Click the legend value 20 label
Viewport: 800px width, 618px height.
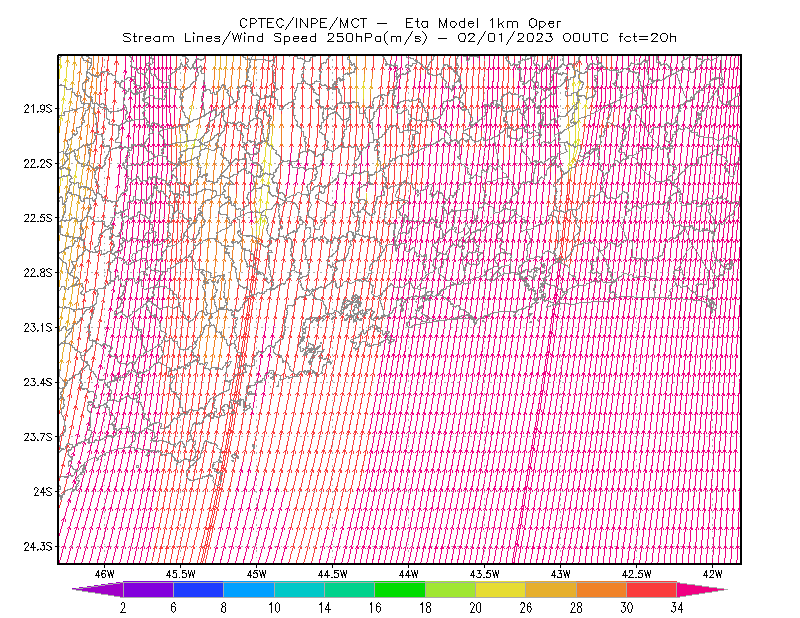[476, 608]
